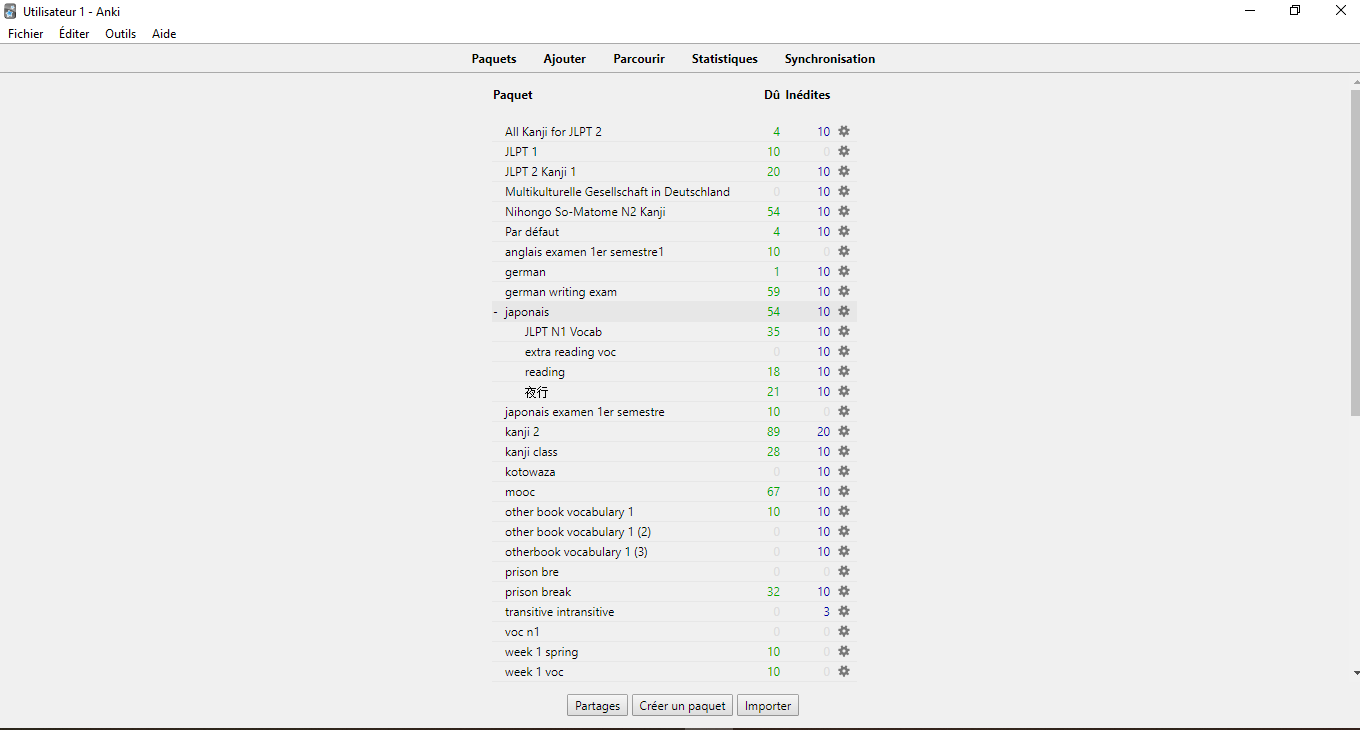Open otherbook vocabulary 1 (3) deck

click(x=576, y=552)
